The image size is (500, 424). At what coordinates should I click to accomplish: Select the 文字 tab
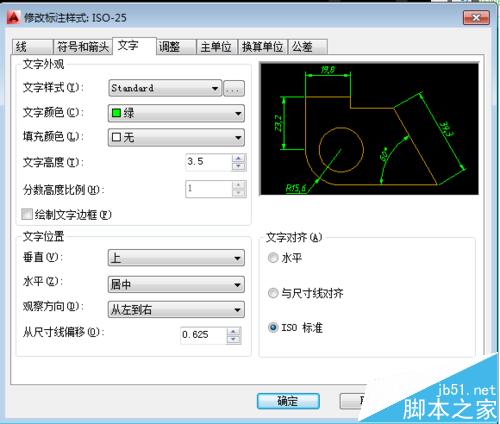(x=134, y=46)
